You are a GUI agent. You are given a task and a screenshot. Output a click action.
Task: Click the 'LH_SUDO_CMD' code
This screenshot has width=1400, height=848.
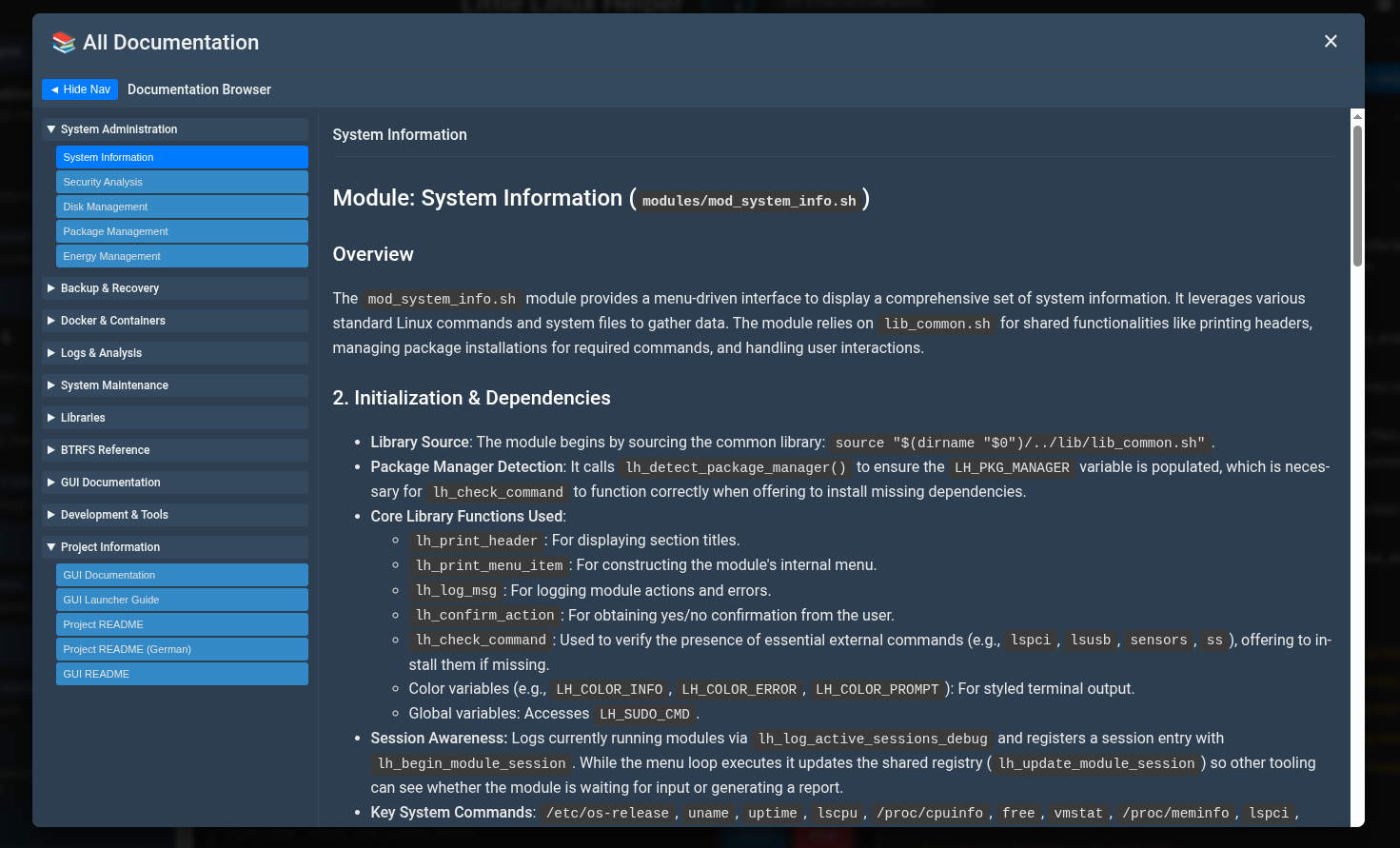644,714
